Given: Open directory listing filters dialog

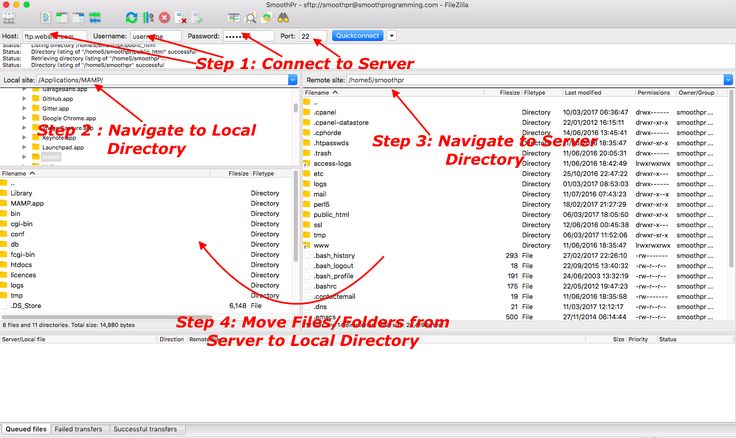Looking at the screenshot, I should (x=234, y=18).
